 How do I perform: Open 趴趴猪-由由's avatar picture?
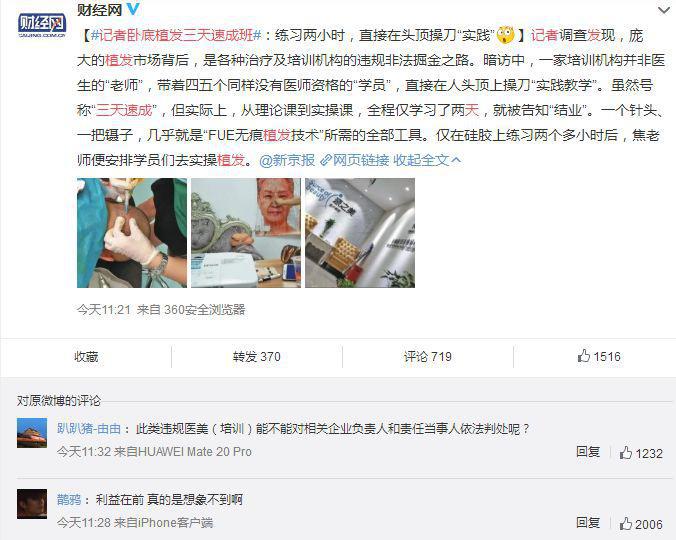click(32, 433)
